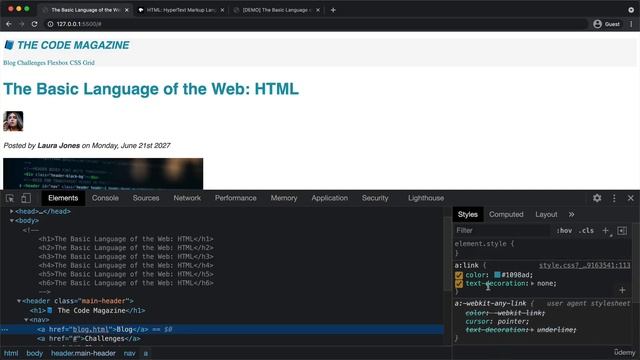Open DevTools settings gear
The image size is (640, 360).
(x=597, y=198)
